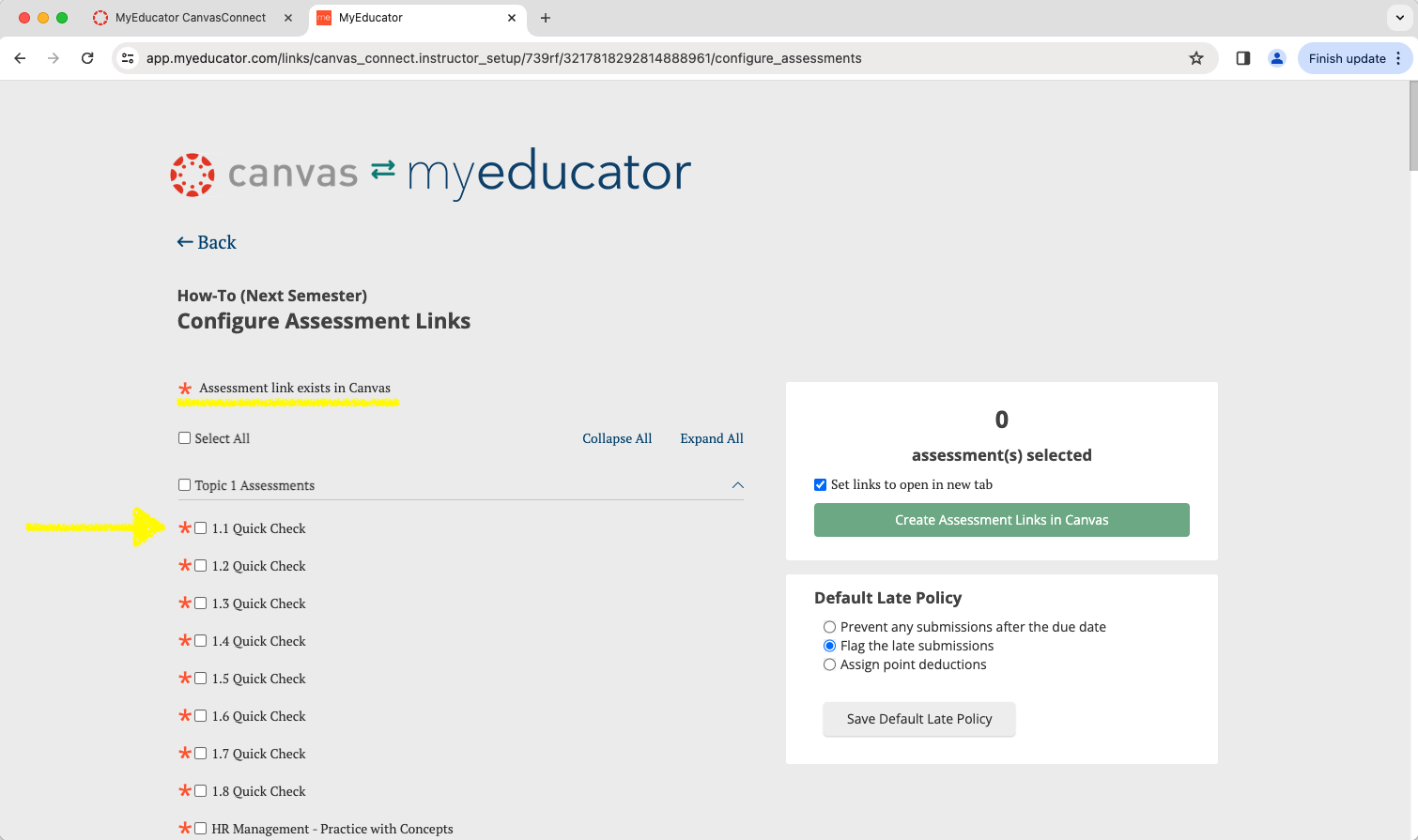Check the 1.6 Quick Check checkbox
Screen dimensions: 1418x840
point(200,716)
